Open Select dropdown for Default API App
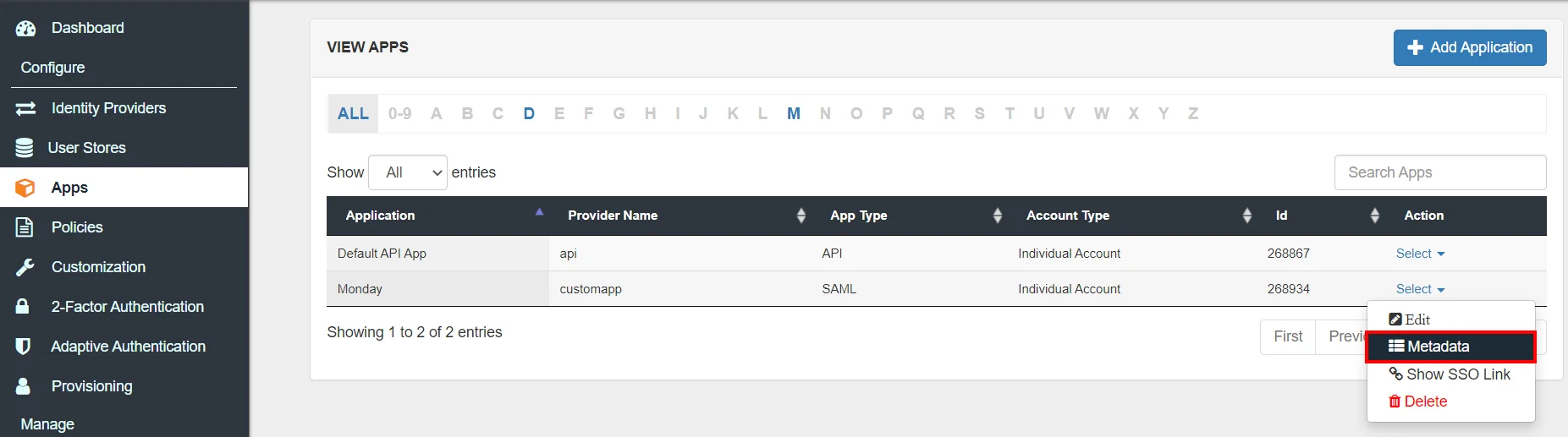The height and width of the screenshot is (437, 1568). [1420, 254]
